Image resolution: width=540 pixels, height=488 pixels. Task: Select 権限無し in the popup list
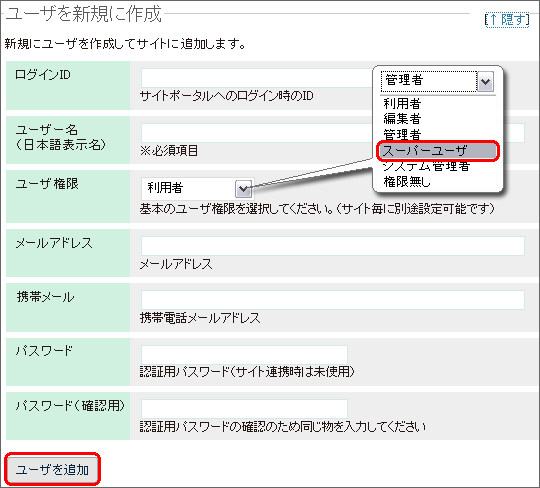click(407, 181)
